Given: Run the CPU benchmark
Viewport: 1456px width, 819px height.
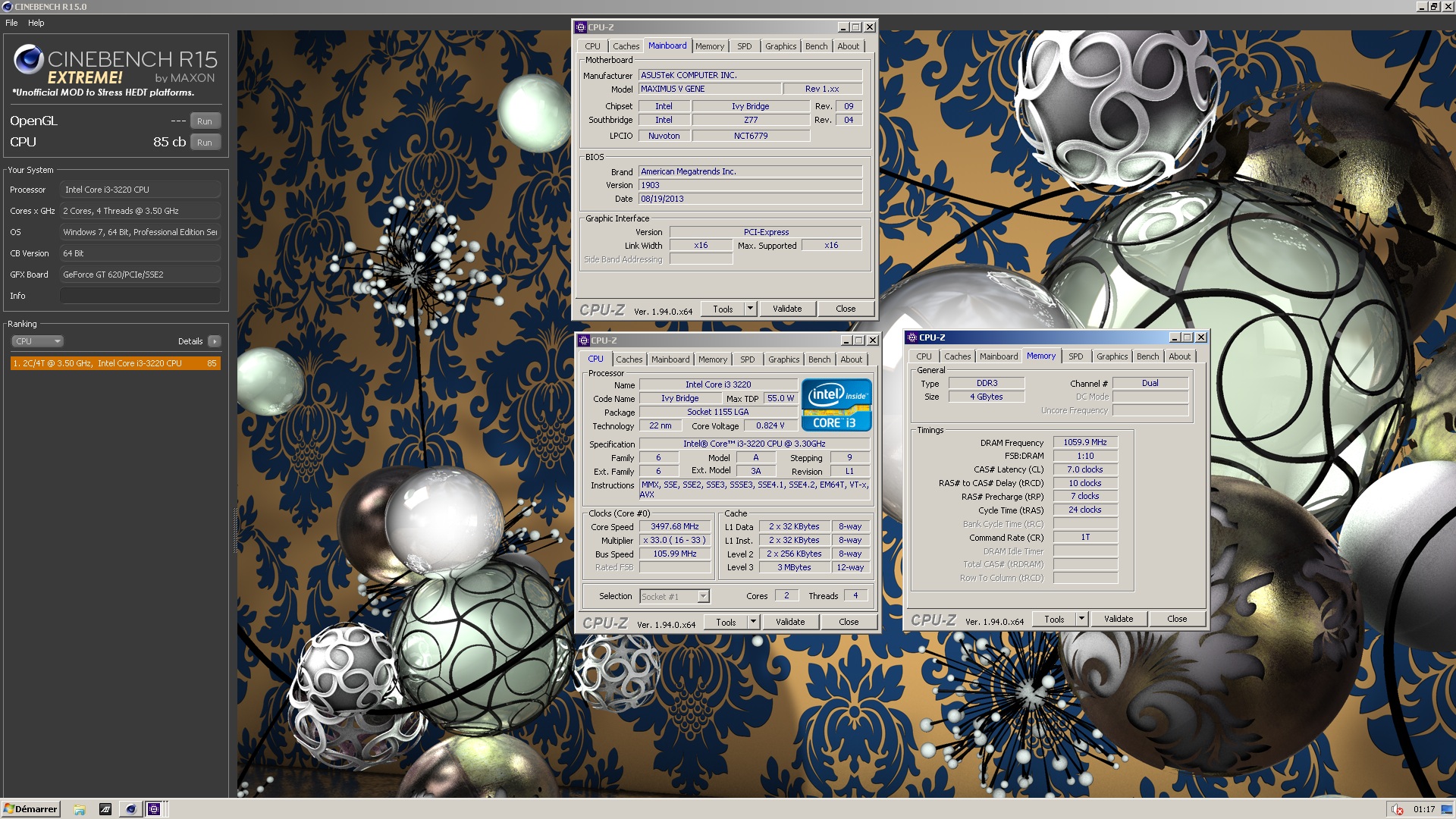Looking at the screenshot, I should pyautogui.click(x=205, y=143).
